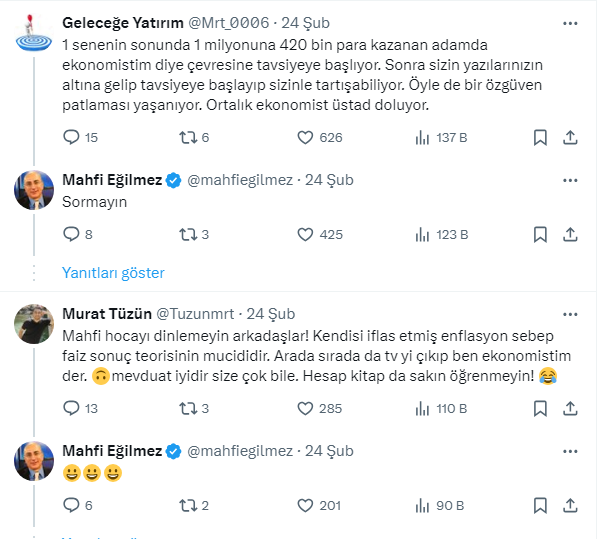
Task: Open Murat Tüzün's profile picture
Action: point(34,322)
